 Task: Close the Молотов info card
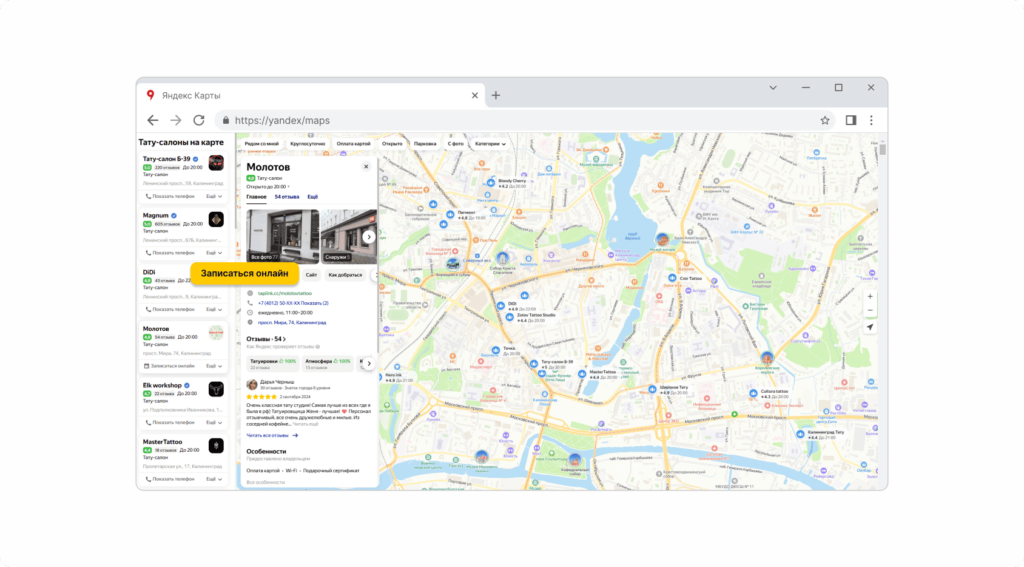366,167
